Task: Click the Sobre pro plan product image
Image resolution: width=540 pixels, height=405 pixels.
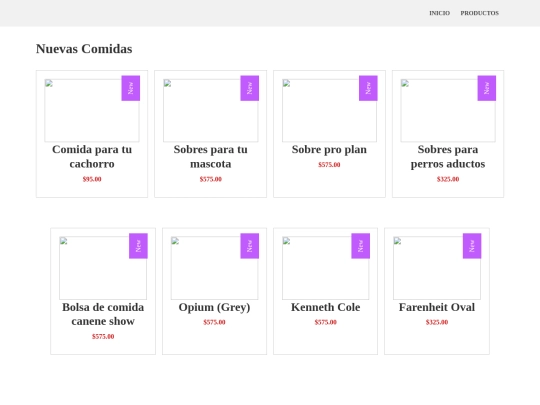Action: 329,111
